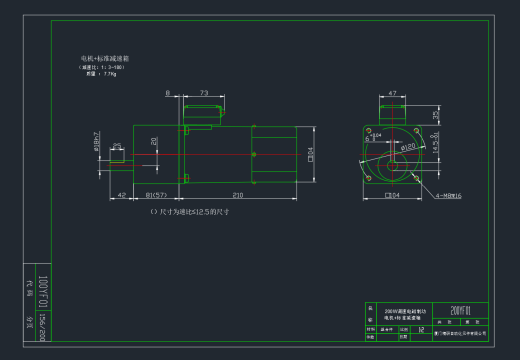Click the vertical □104 dimension beside motor

pyautogui.click(x=311, y=155)
